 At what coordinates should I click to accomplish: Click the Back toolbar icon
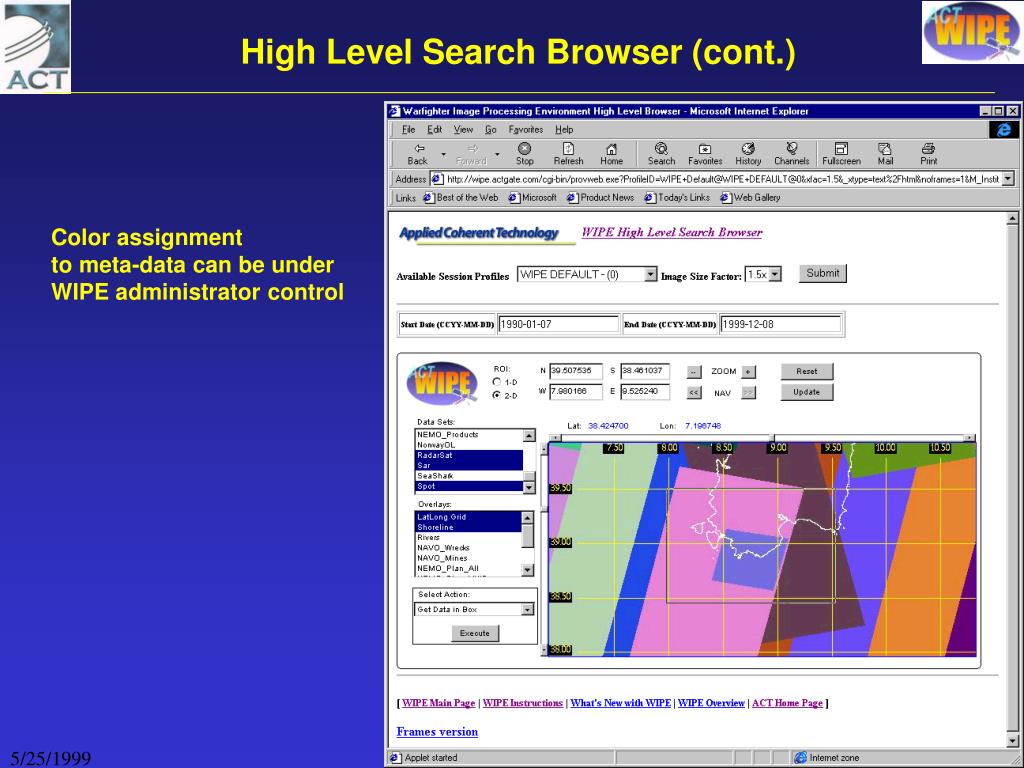click(x=417, y=154)
